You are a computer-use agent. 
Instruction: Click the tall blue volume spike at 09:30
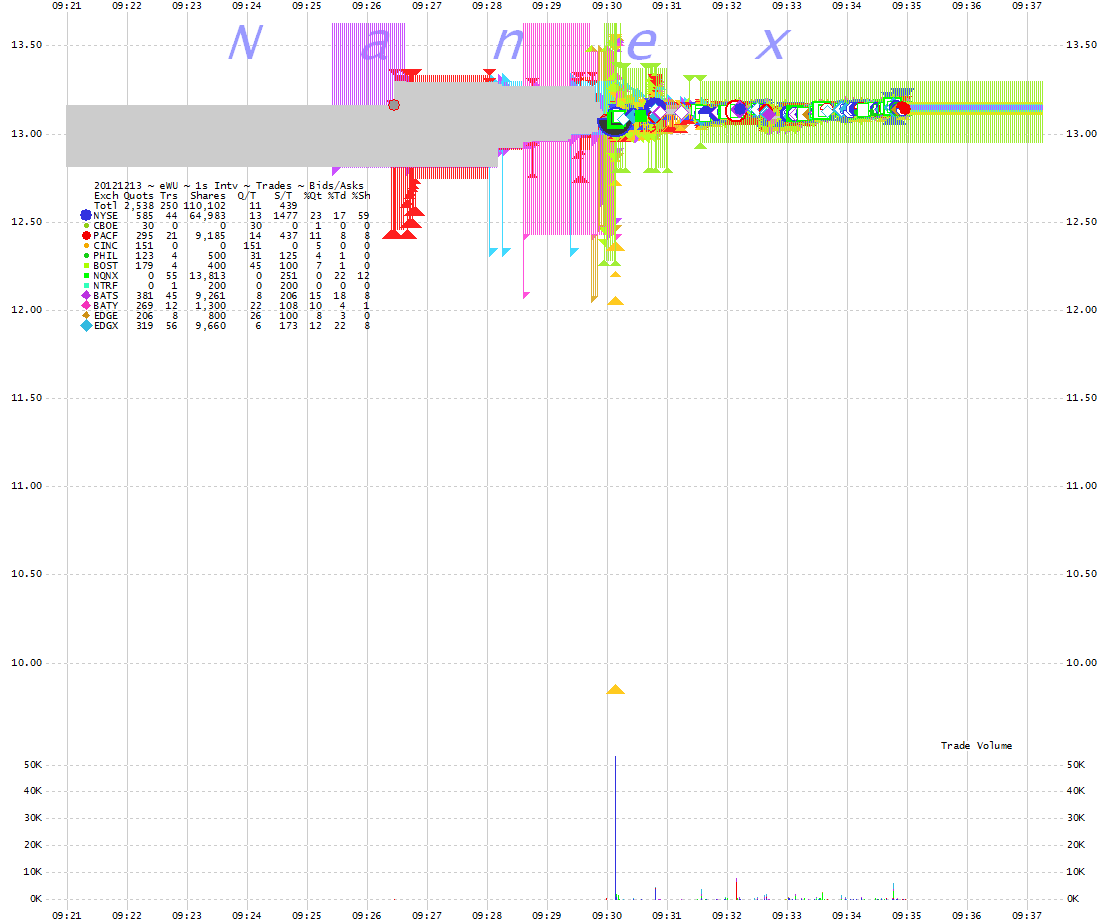click(615, 827)
